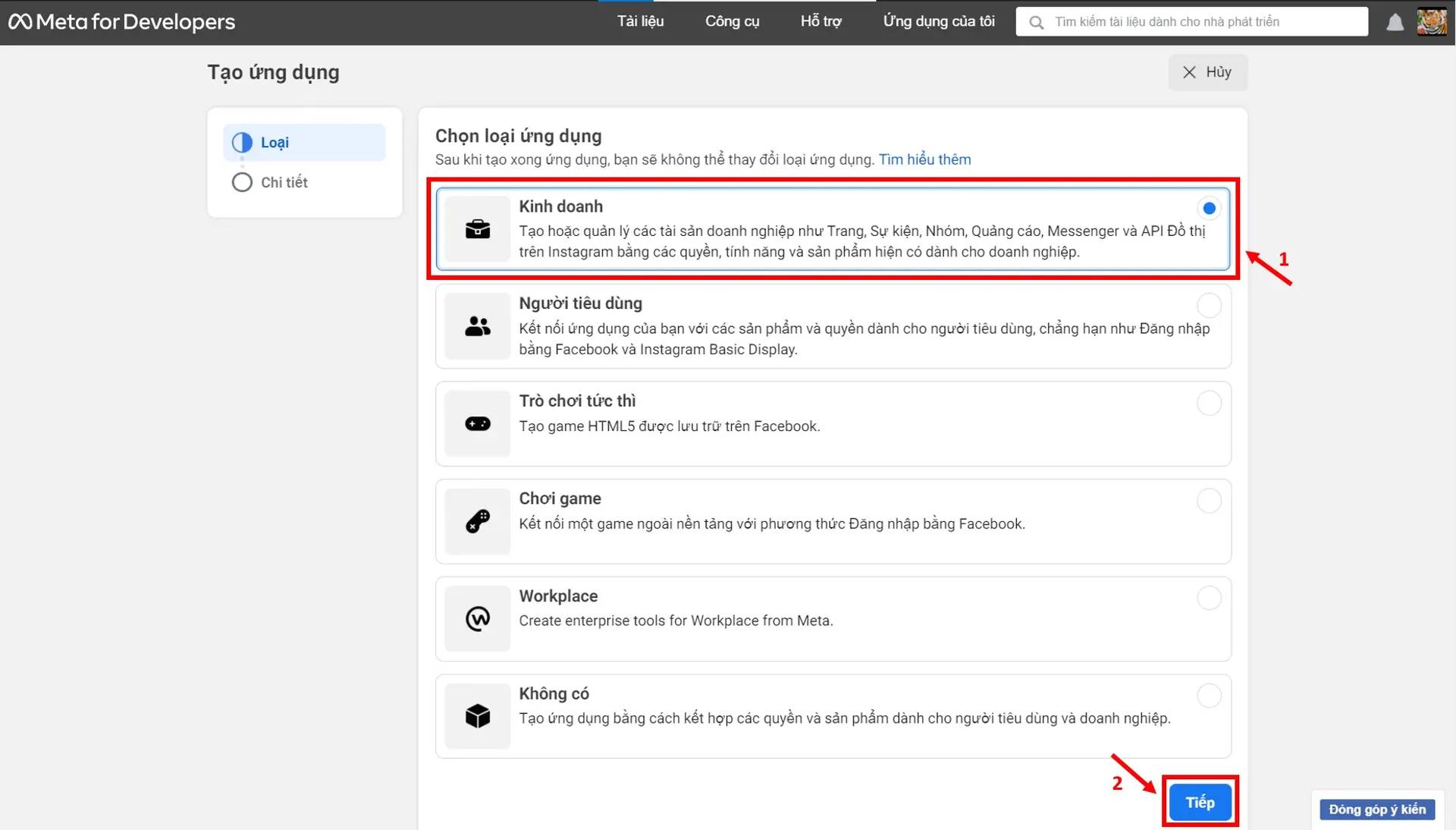Open the Tìm hiểu thêm link
Screen dimensions: 1456x830
pos(924,159)
